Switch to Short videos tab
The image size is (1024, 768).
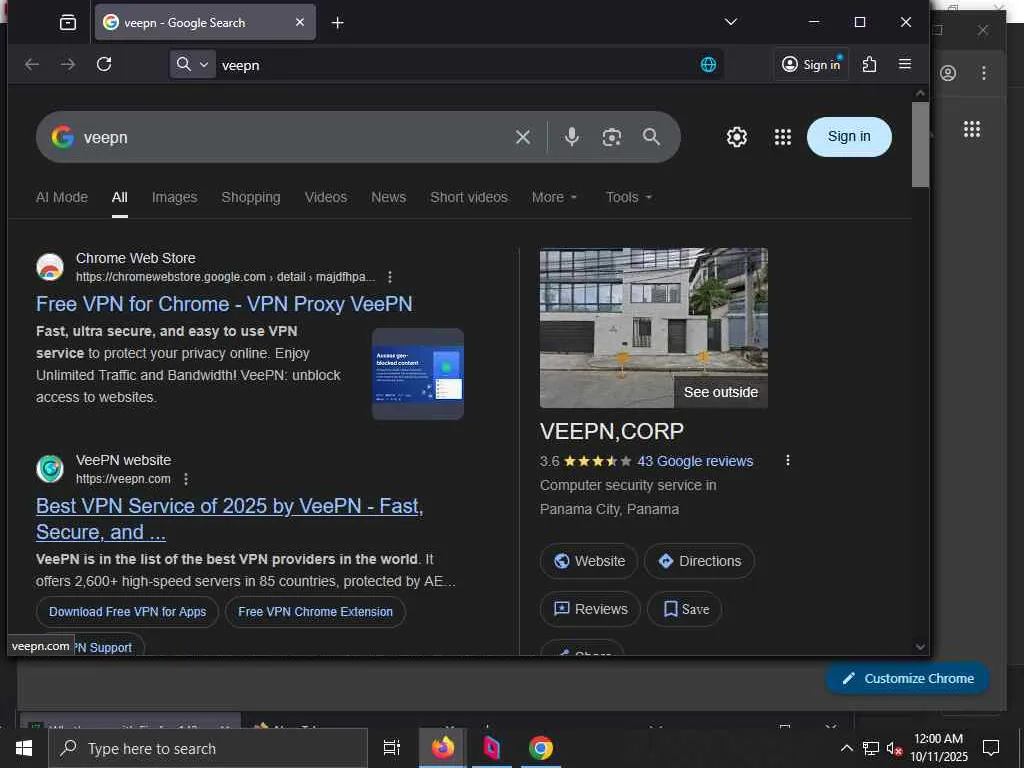[x=469, y=197]
